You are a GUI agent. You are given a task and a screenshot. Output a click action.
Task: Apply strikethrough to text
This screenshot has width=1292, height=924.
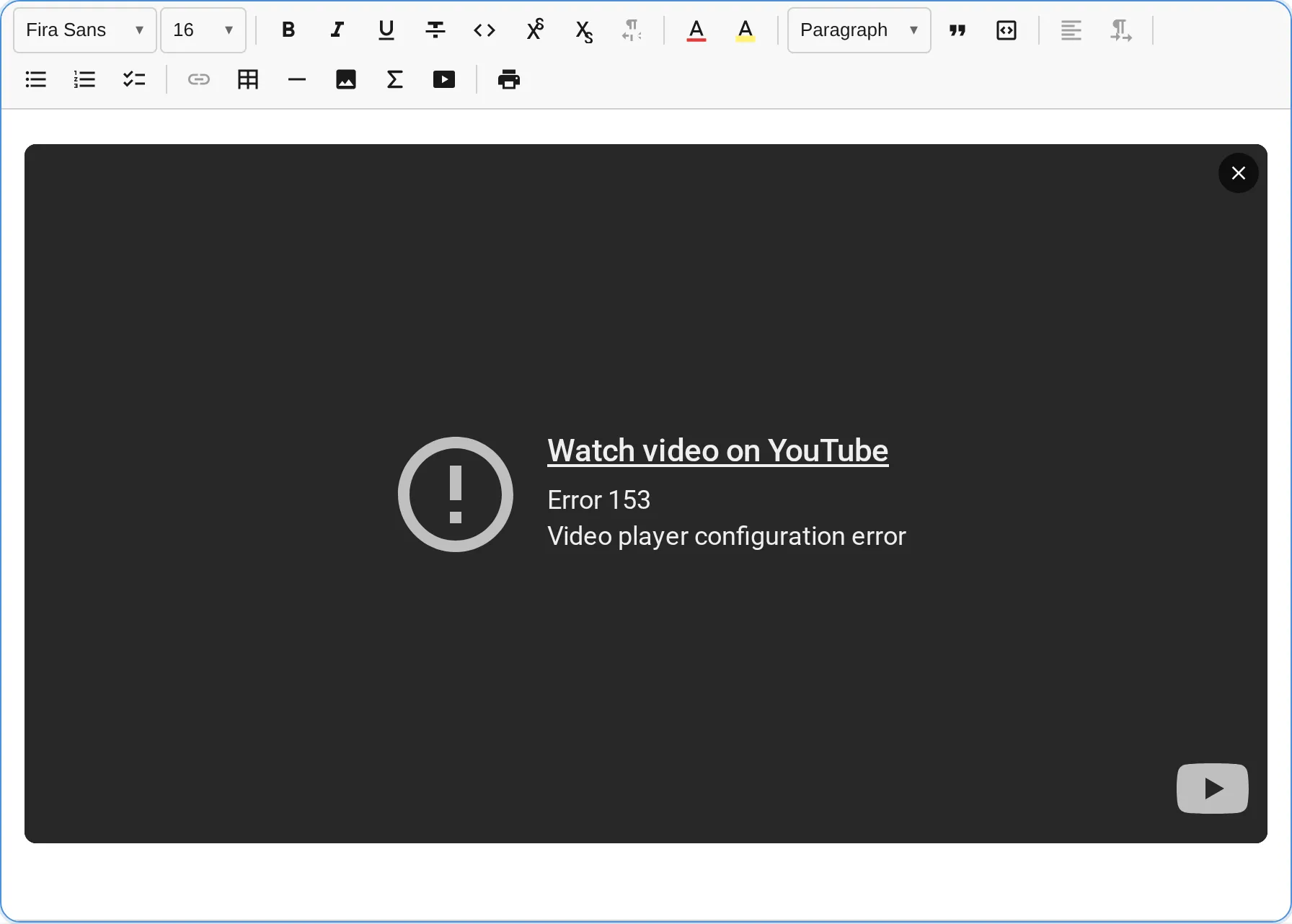click(x=435, y=30)
